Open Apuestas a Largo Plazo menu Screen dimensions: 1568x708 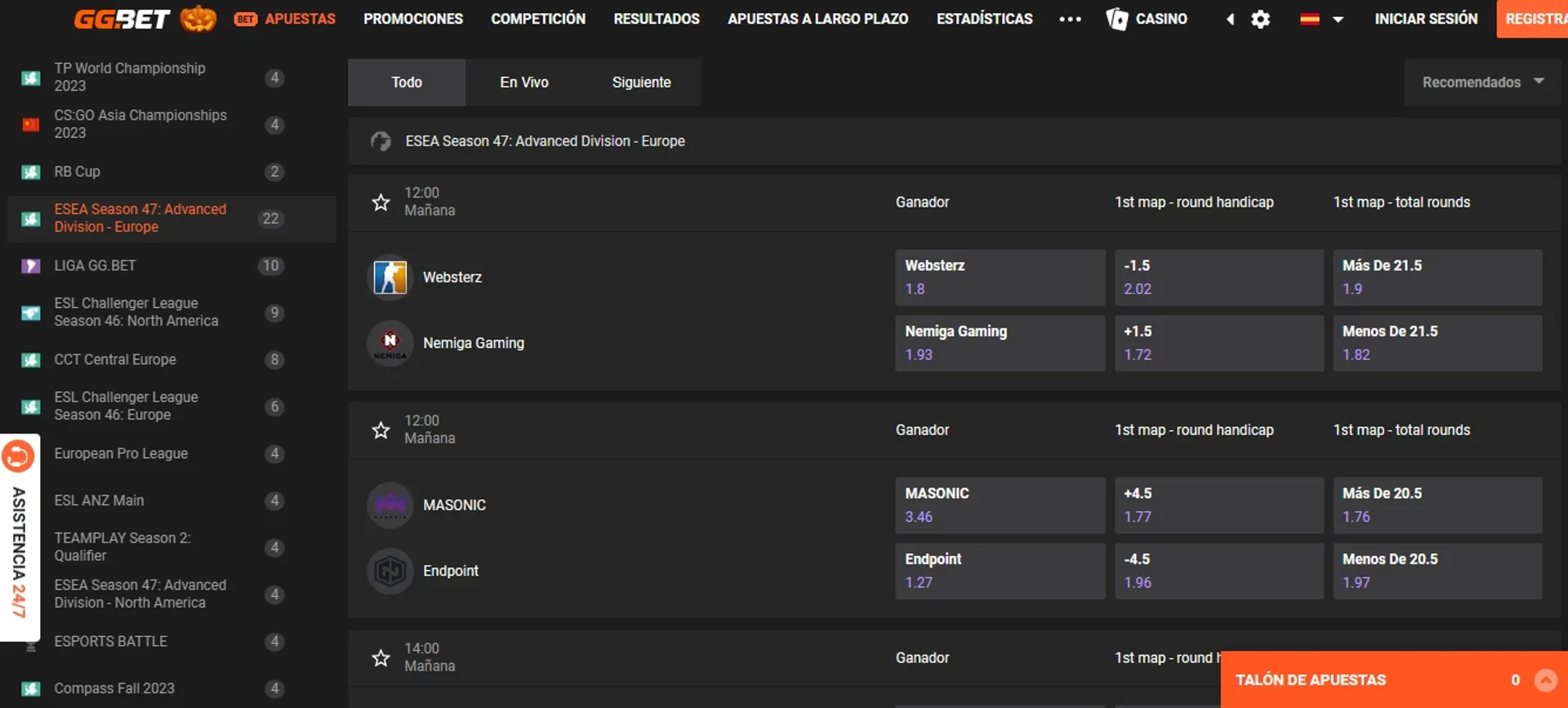[817, 19]
